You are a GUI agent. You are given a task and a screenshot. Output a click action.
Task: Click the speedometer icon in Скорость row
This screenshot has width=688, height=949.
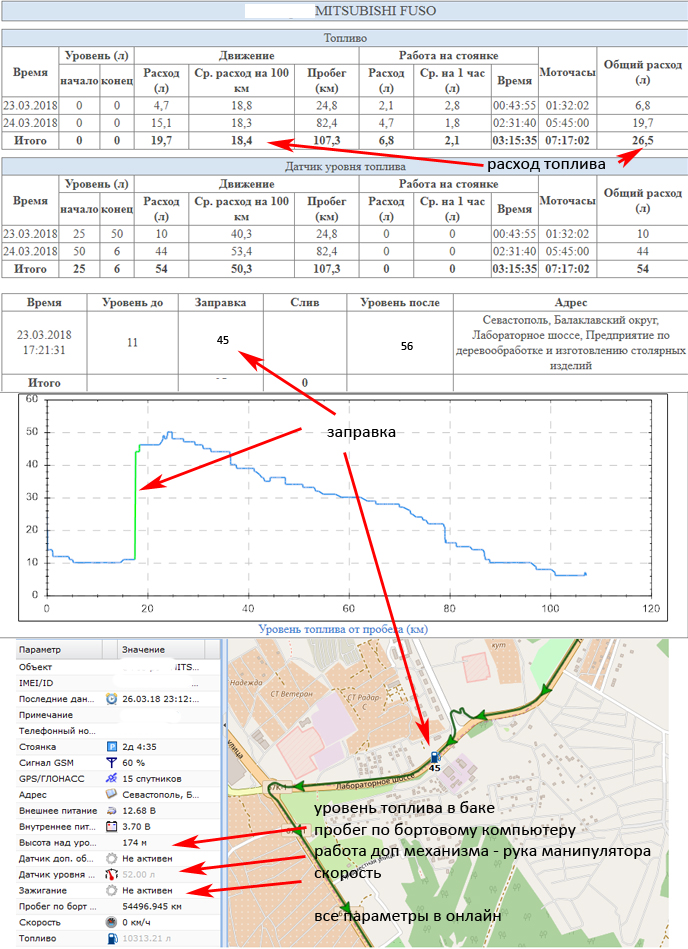pyautogui.click(x=111, y=923)
